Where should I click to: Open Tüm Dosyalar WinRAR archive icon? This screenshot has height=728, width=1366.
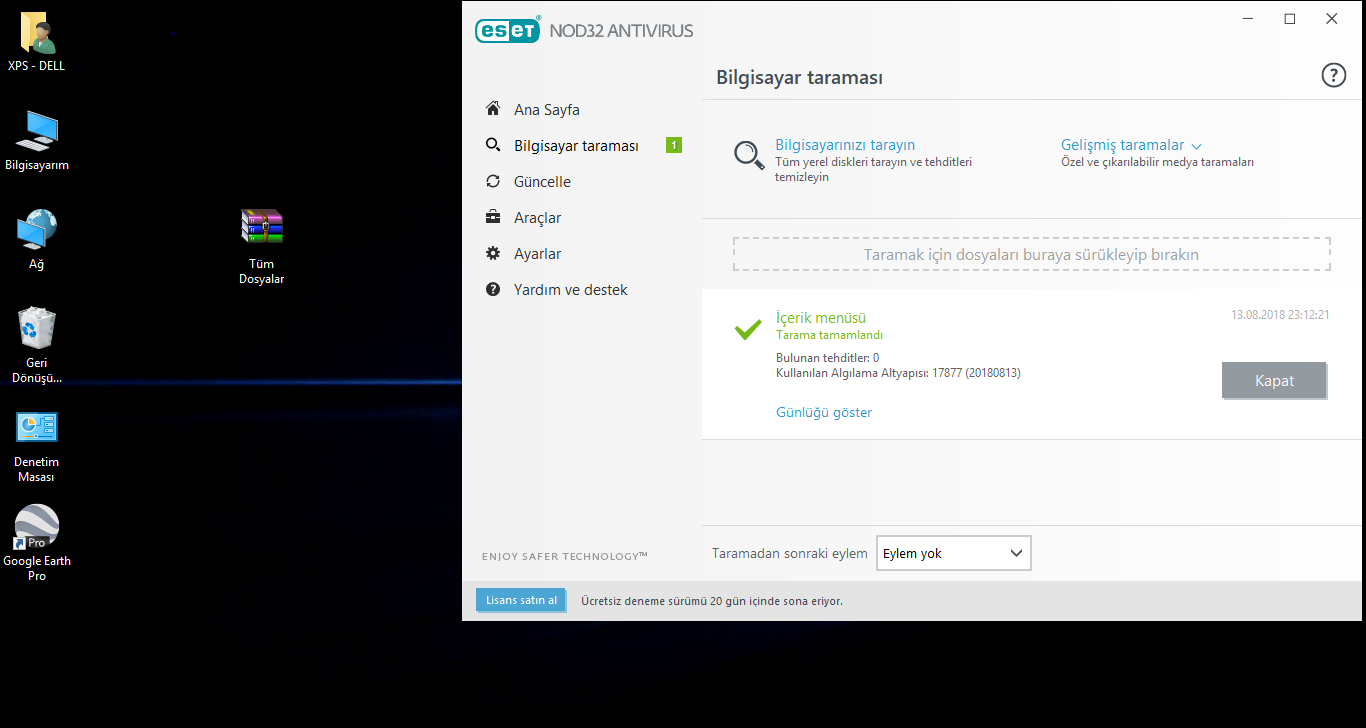(x=262, y=227)
